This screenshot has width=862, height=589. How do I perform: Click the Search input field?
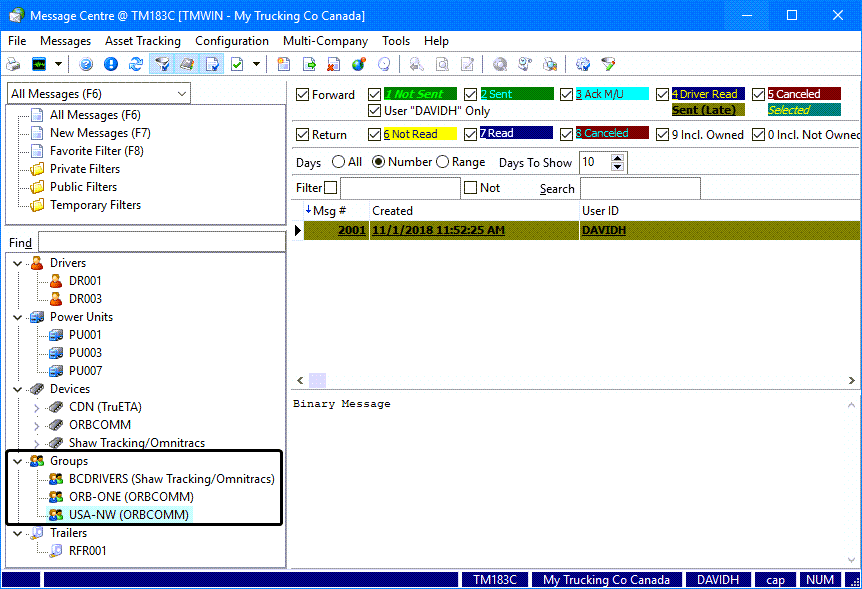coord(640,188)
